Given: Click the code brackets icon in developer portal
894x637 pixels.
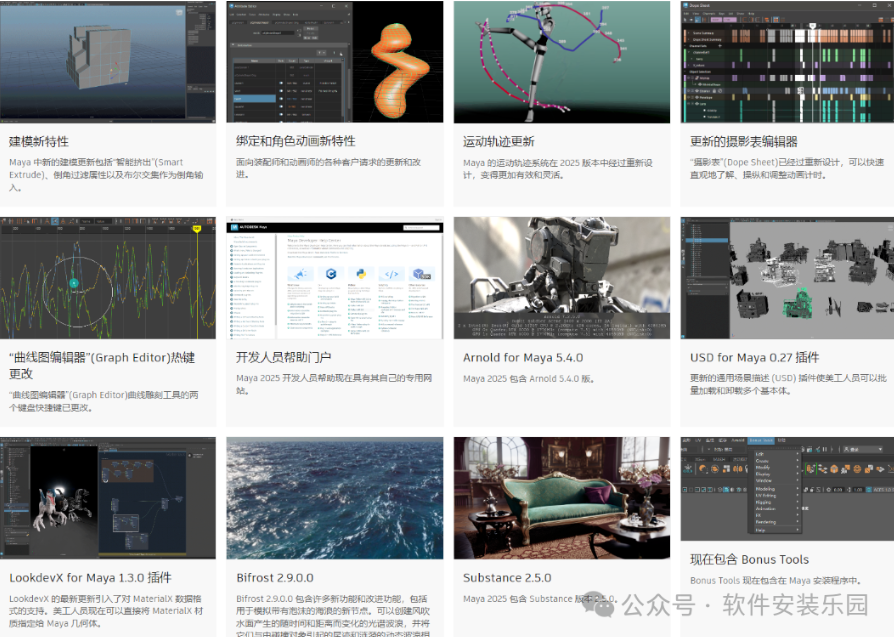Looking at the screenshot, I should 392,273.
